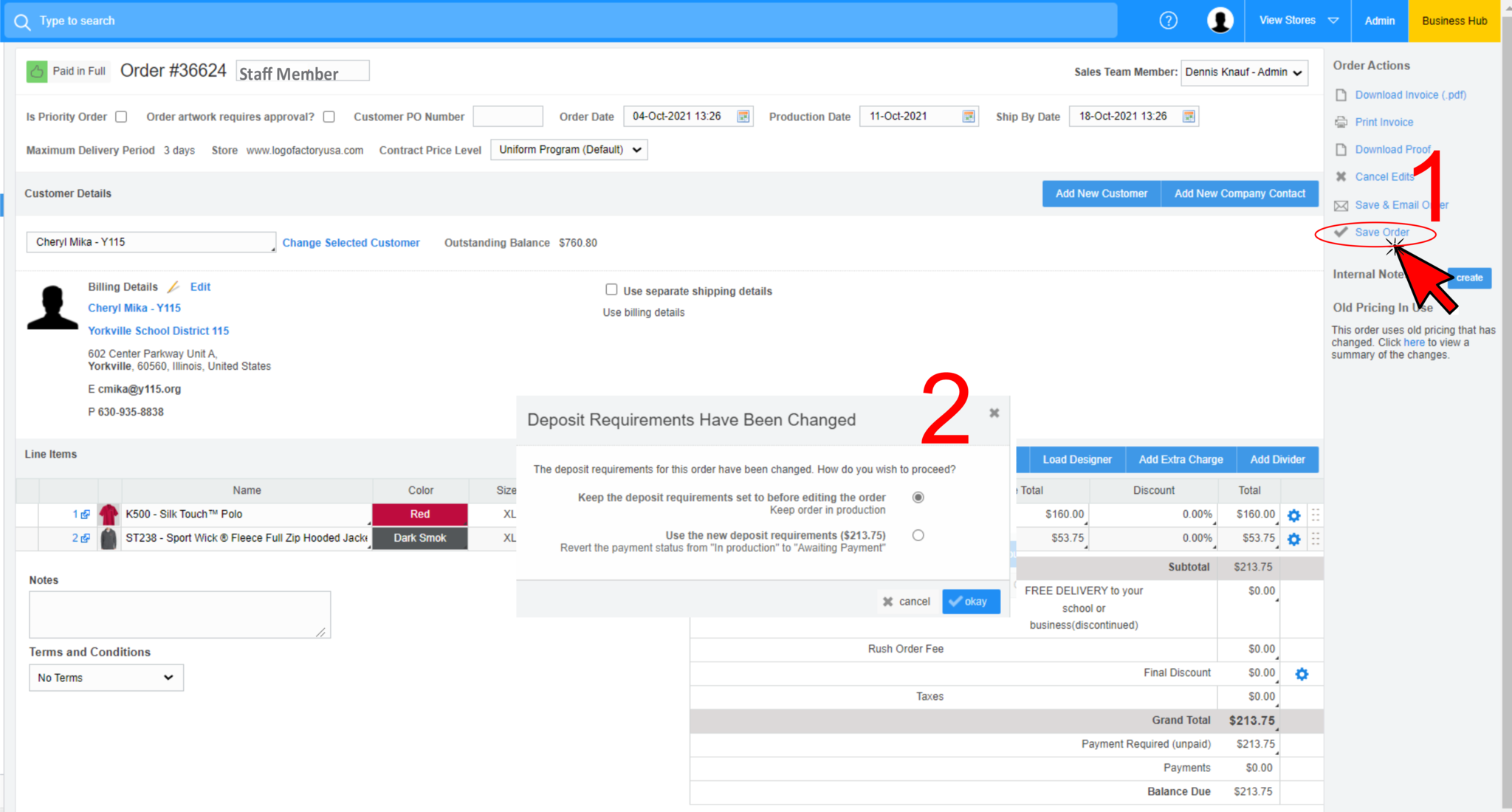Click pencil edit icon beside Billing Details
The image size is (1512, 812).
[173, 287]
